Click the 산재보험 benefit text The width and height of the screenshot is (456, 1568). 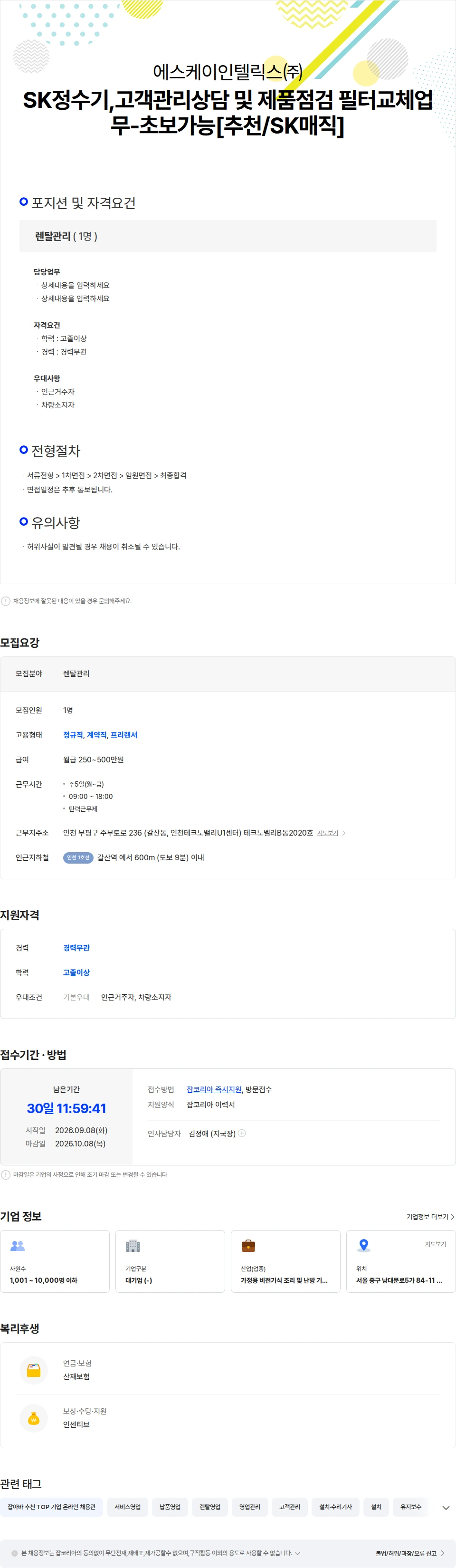coord(76,1376)
